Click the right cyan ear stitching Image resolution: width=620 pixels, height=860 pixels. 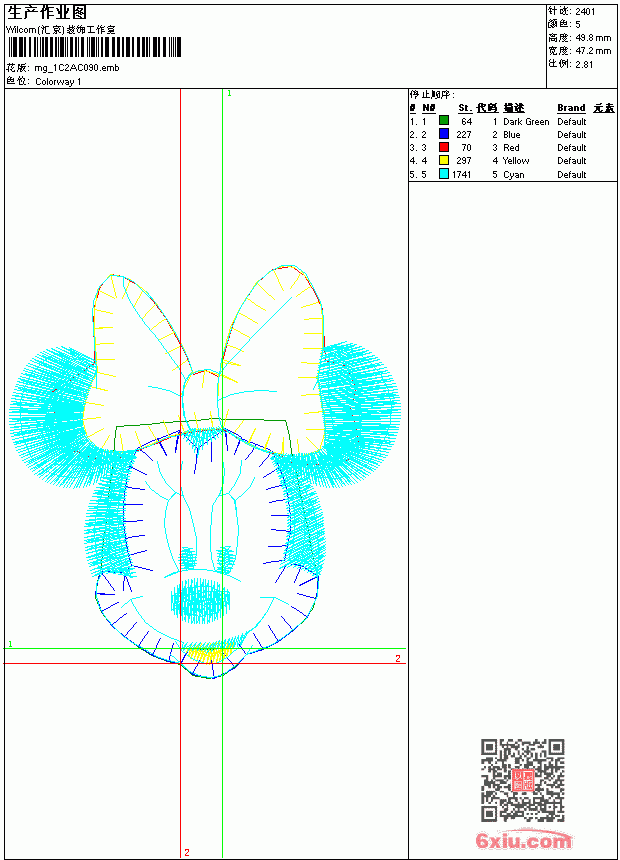359,415
